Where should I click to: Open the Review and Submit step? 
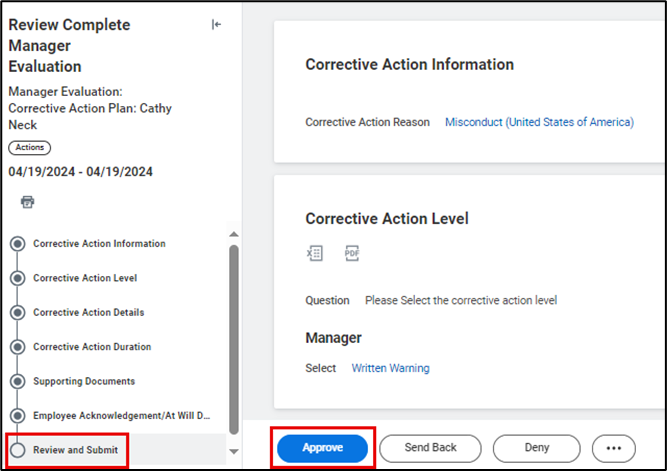coord(75,450)
